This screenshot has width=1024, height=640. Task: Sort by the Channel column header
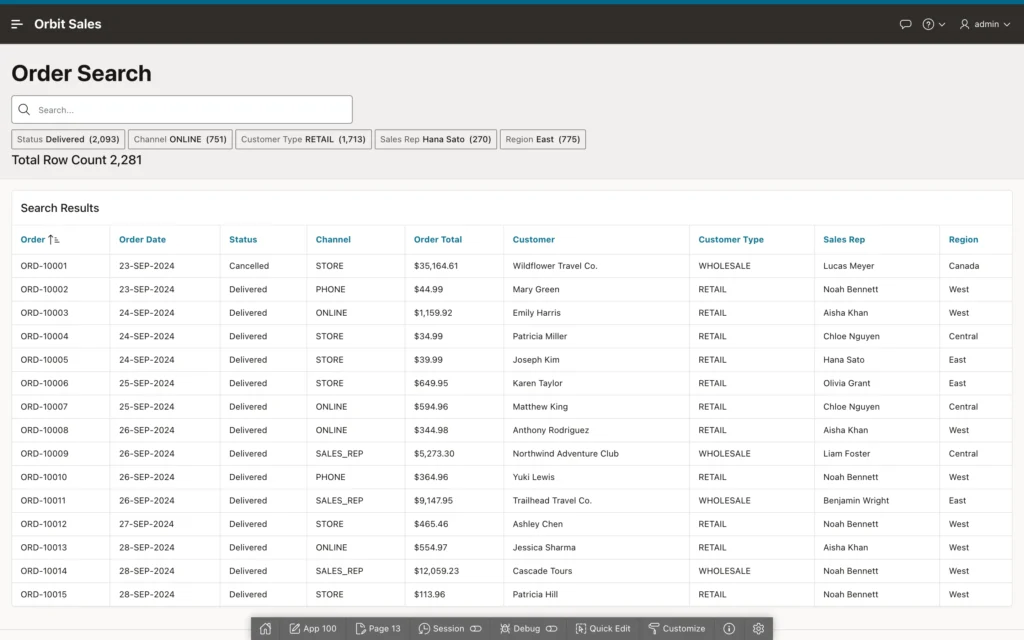point(333,240)
